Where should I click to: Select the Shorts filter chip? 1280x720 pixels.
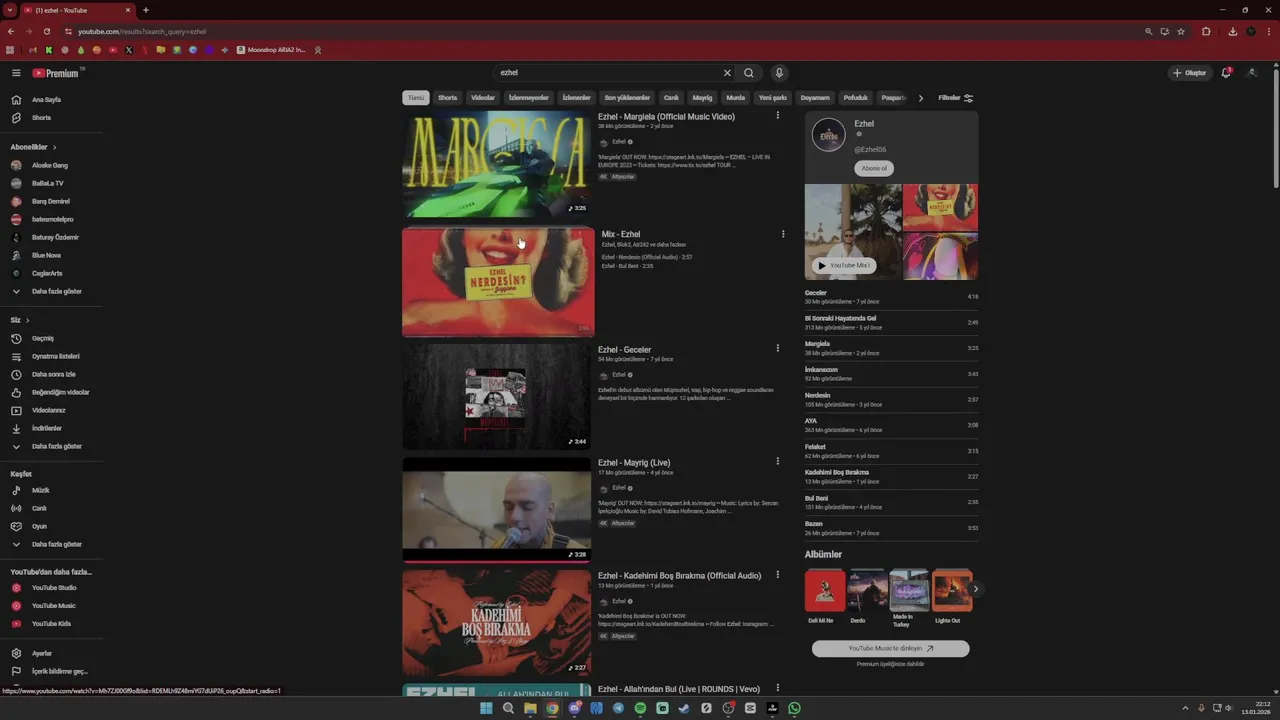tap(447, 98)
